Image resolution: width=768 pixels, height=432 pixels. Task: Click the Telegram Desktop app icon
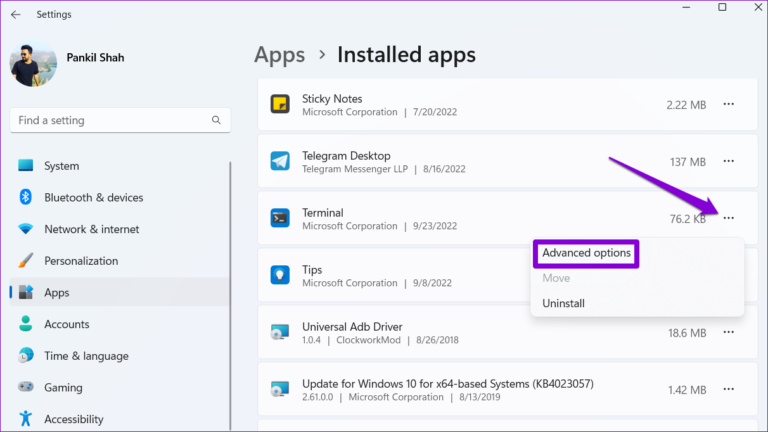point(281,161)
